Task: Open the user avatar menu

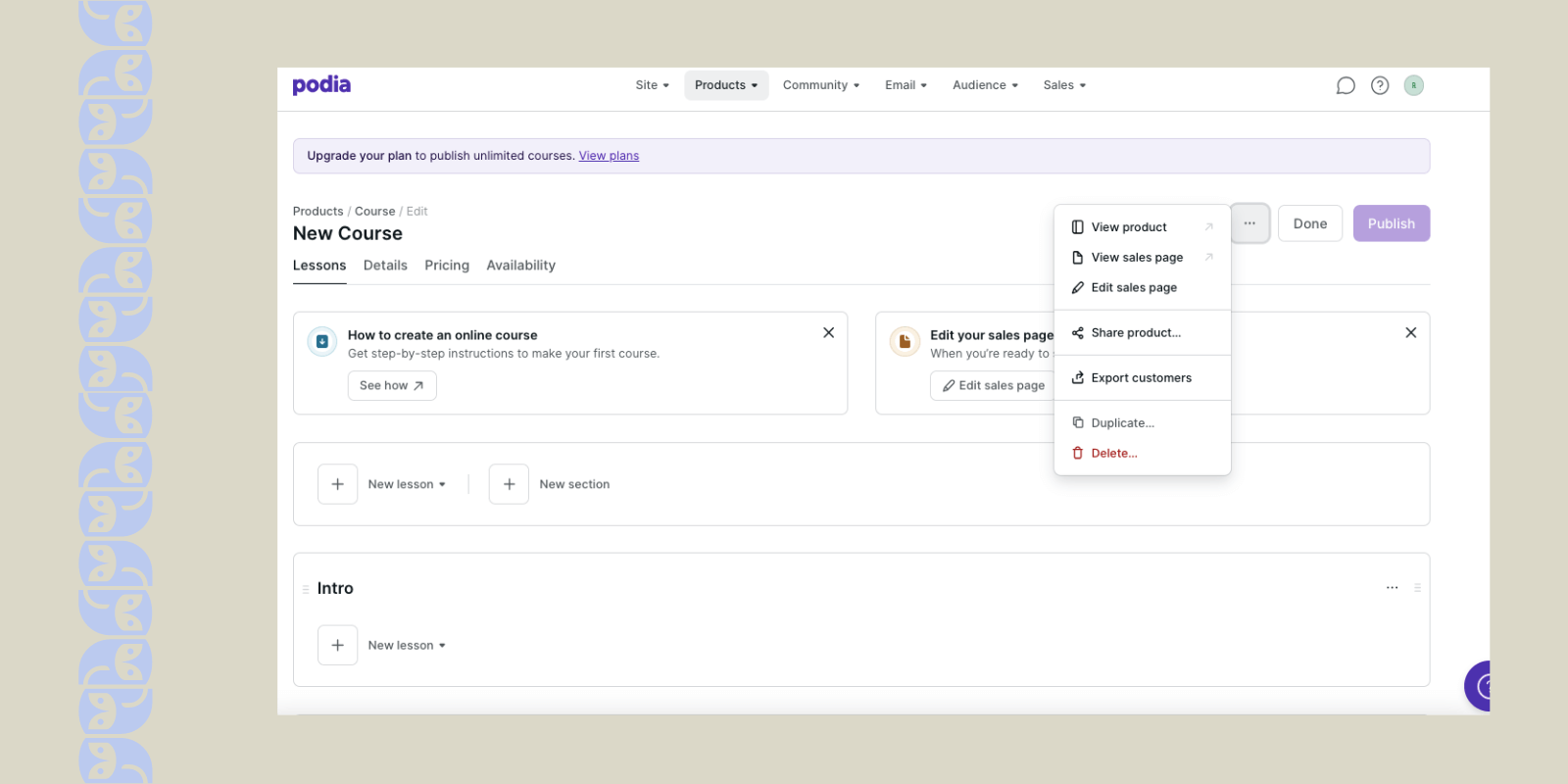Action: (x=1413, y=85)
